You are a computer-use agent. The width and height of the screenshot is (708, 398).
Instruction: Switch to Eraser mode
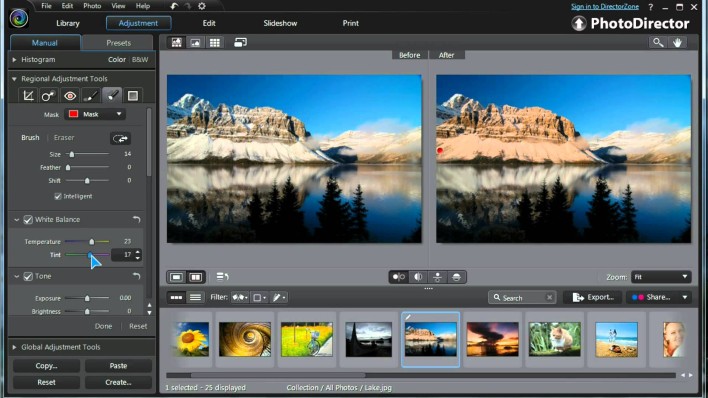[x=64, y=137]
